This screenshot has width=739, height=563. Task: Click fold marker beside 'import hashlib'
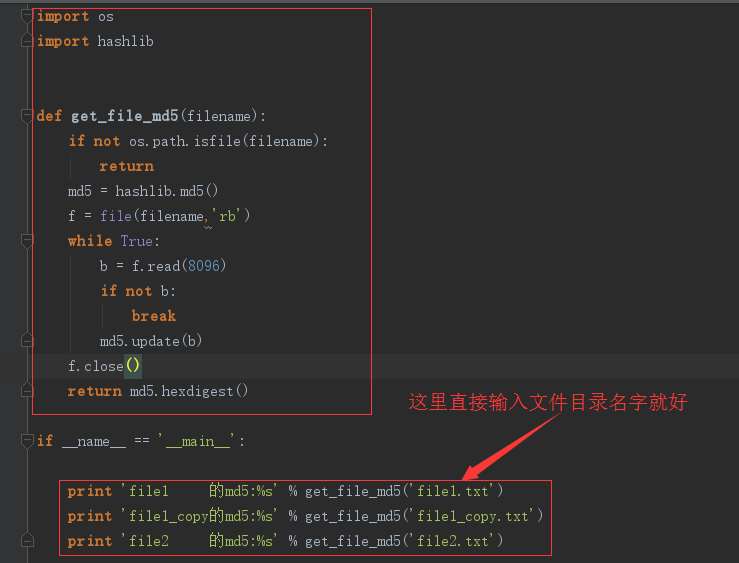(x=27, y=41)
